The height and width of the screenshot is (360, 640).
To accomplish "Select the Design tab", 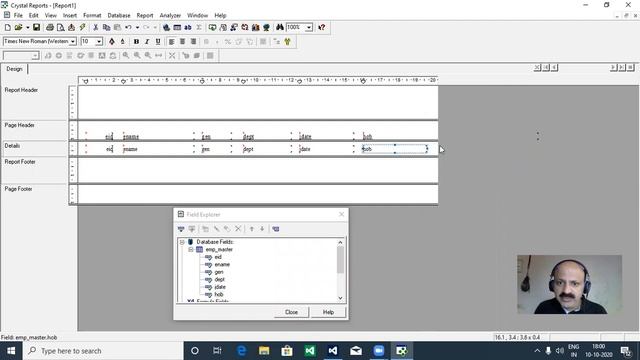I will pyautogui.click(x=14, y=69).
